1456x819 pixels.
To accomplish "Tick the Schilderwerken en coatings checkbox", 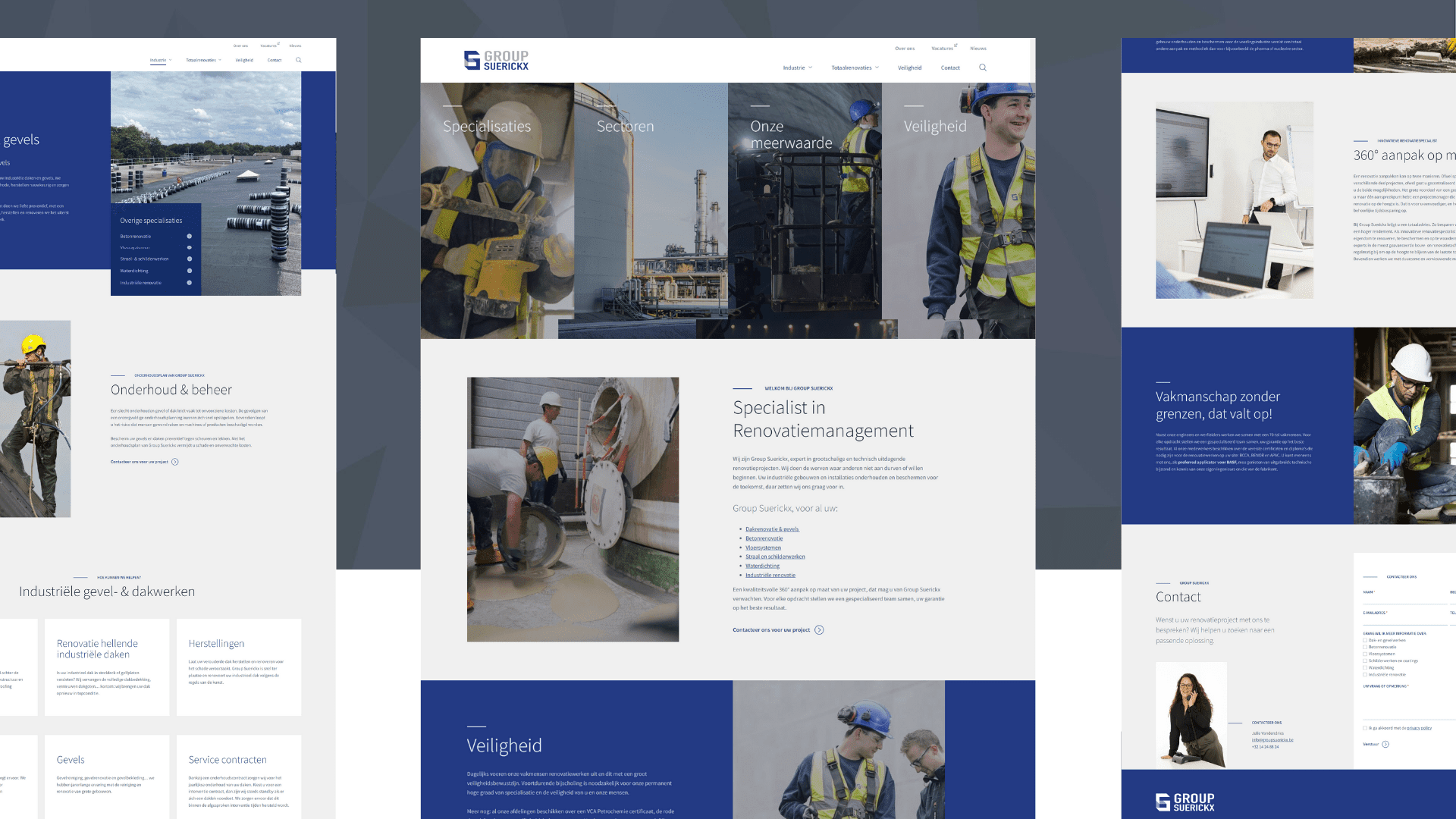I will pos(1365,661).
